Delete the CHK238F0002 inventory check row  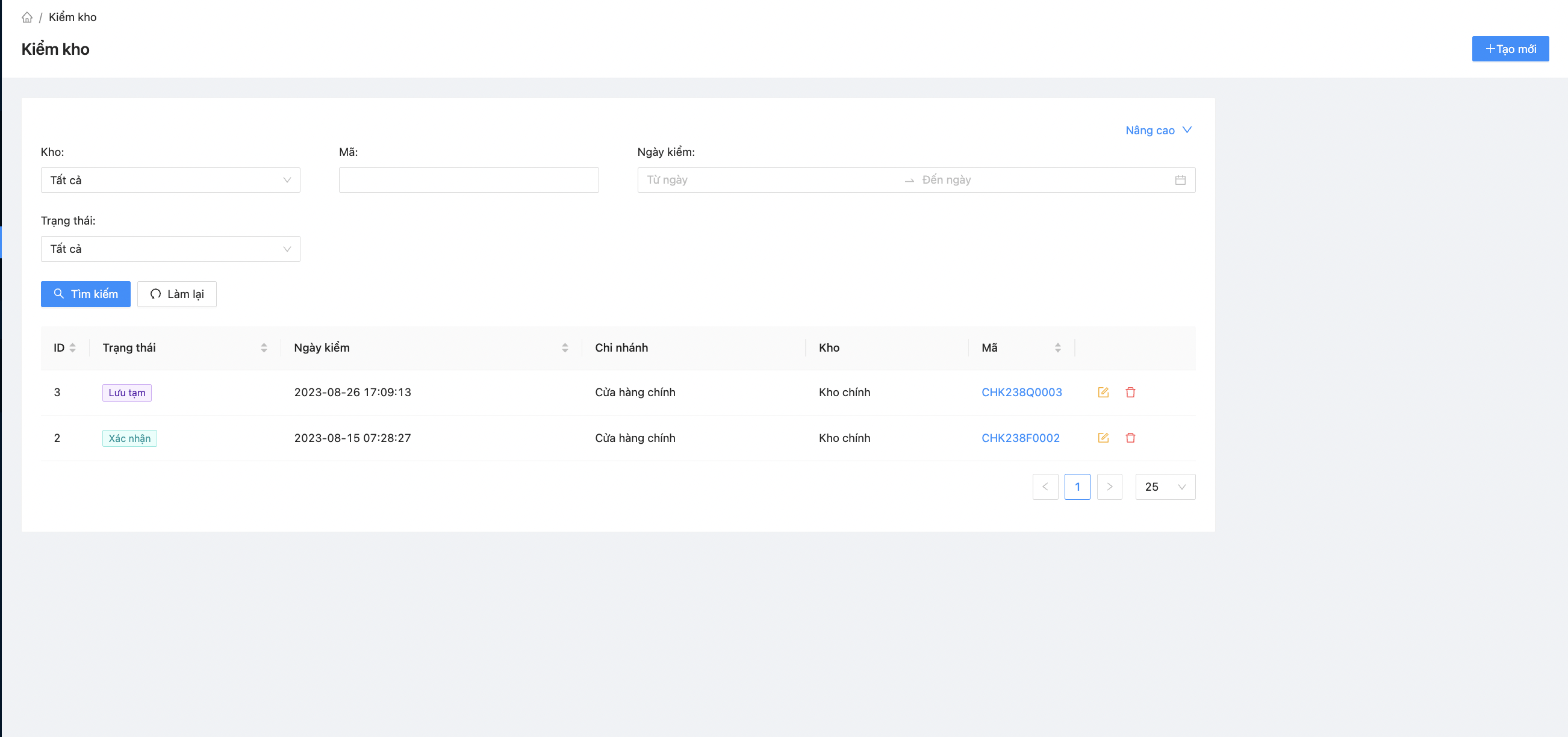[x=1130, y=438]
